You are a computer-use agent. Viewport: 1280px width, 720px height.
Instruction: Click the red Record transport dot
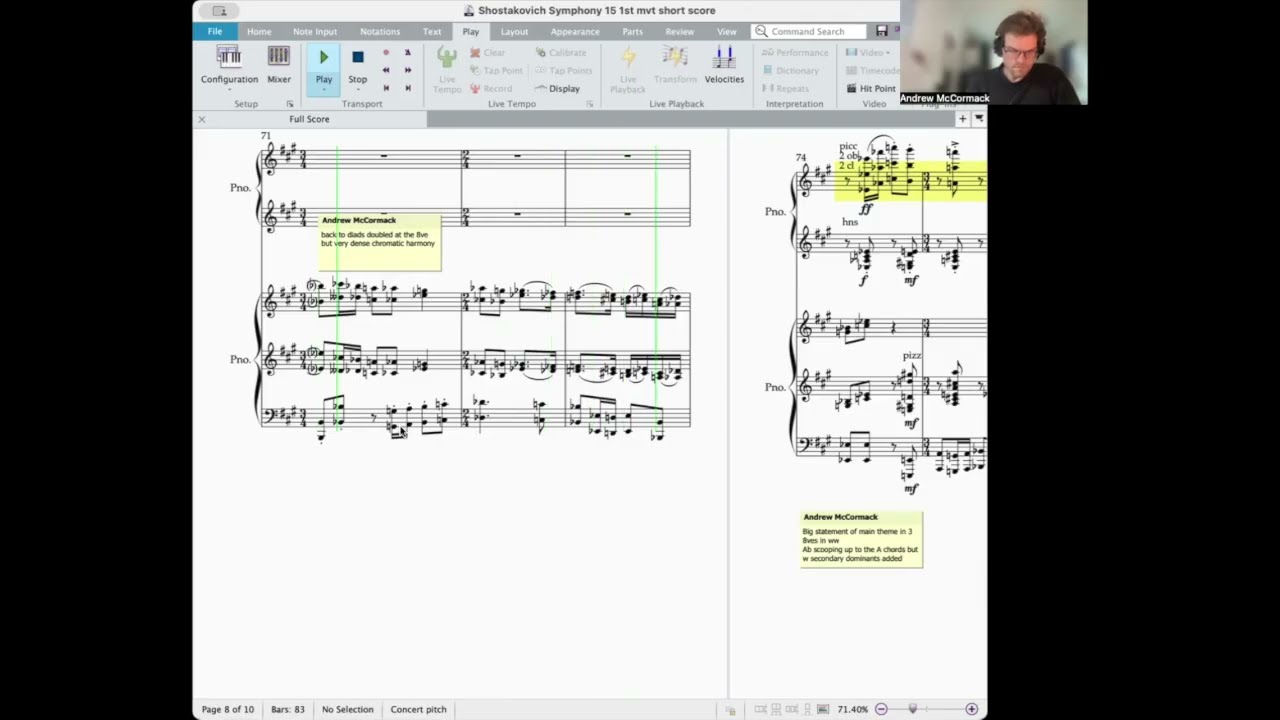tap(386, 52)
